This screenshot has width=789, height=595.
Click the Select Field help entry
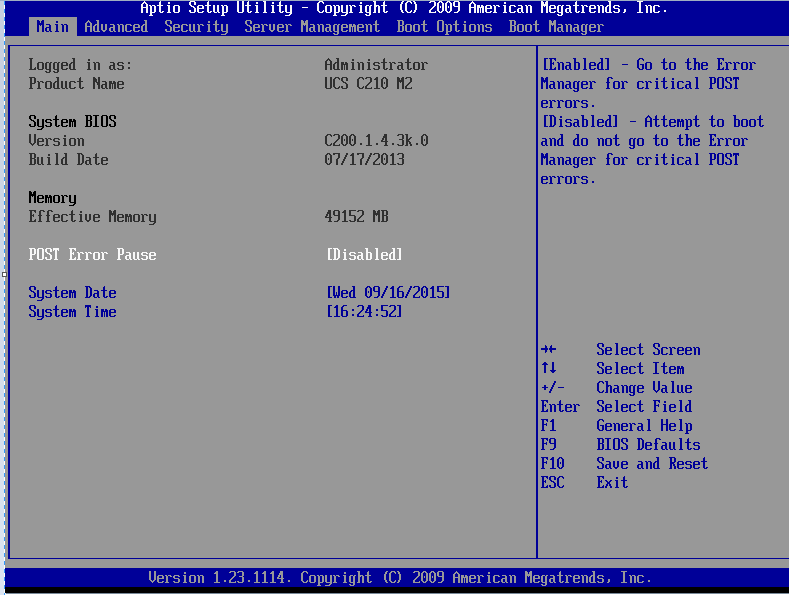click(644, 406)
